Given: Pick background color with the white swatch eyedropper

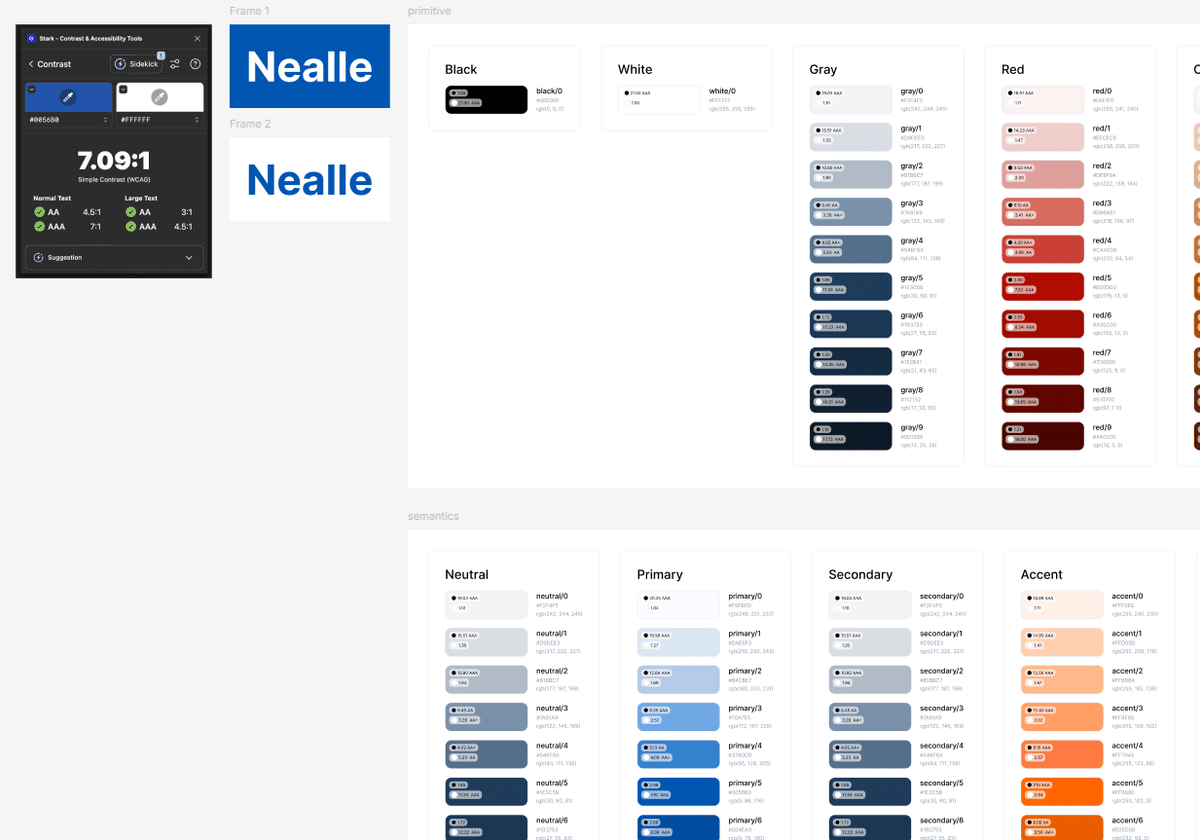Looking at the screenshot, I should pyautogui.click(x=159, y=97).
